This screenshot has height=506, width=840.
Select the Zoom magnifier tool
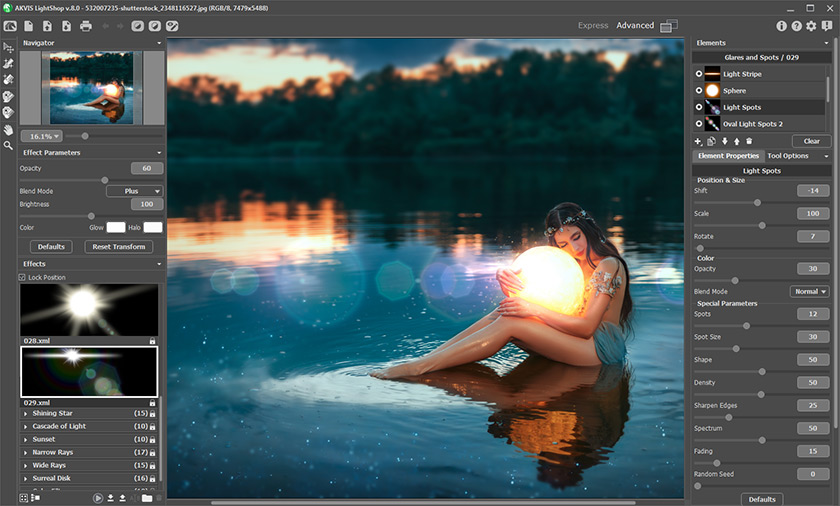click(9, 146)
